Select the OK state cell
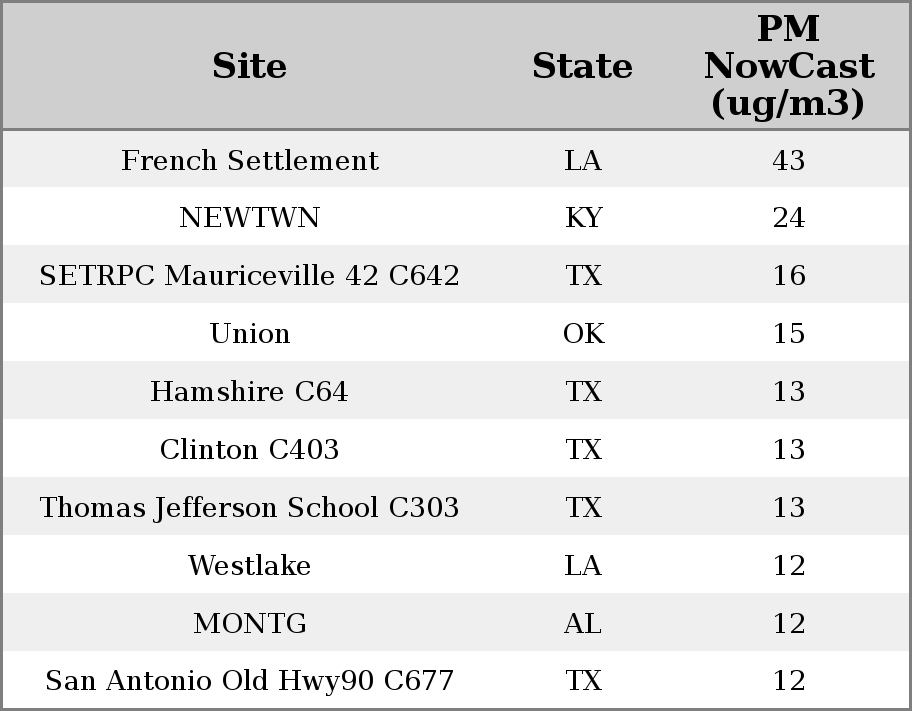This screenshot has width=912, height=711. [x=583, y=333]
